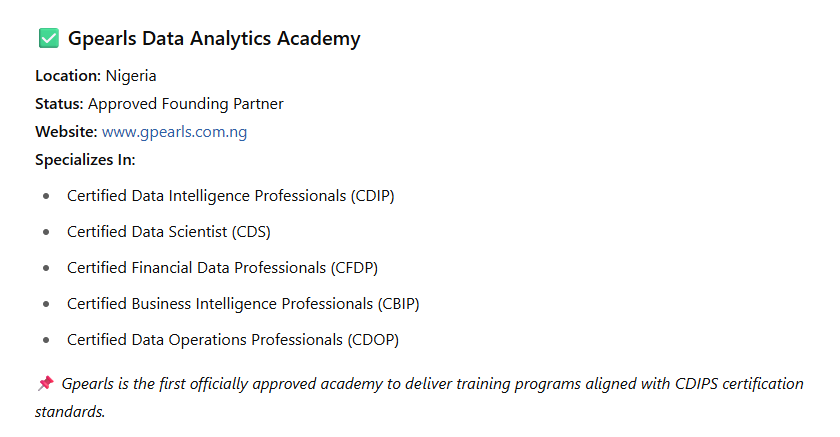The height and width of the screenshot is (437, 840).
Task: Click the bold Website label
Action: (66, 132)
